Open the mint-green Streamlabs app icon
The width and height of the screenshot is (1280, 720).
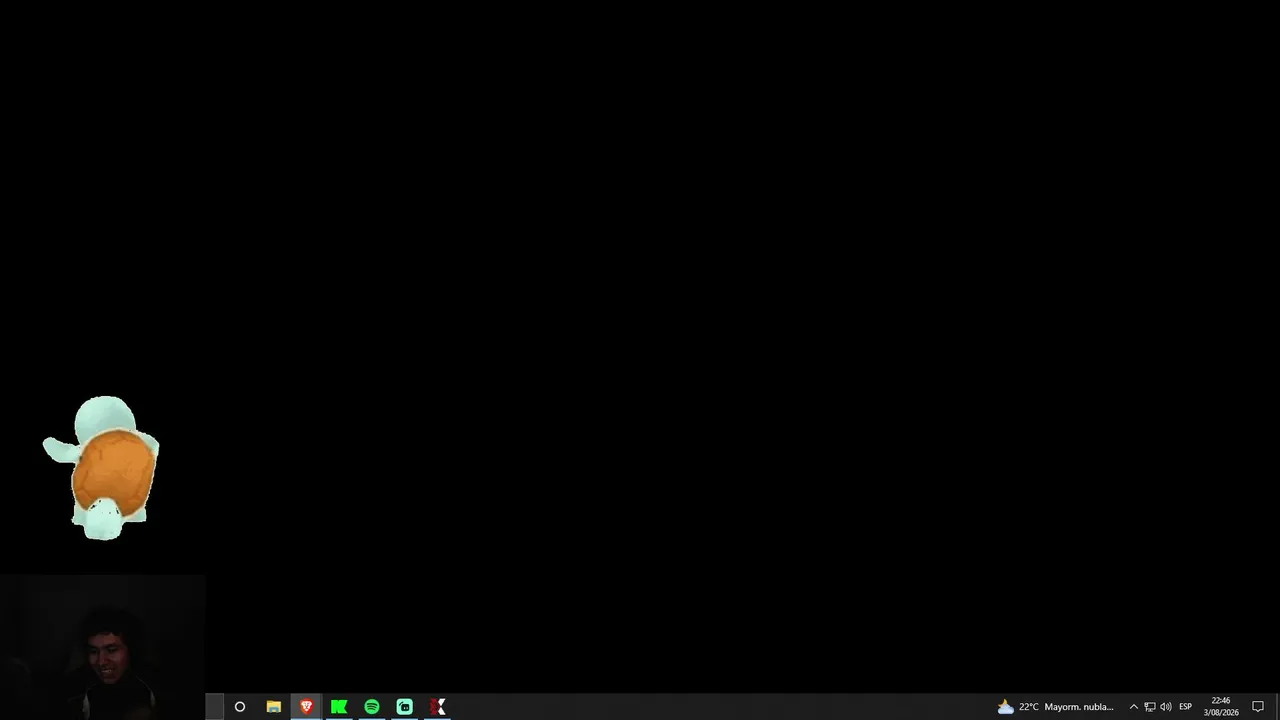click(405, 707)
